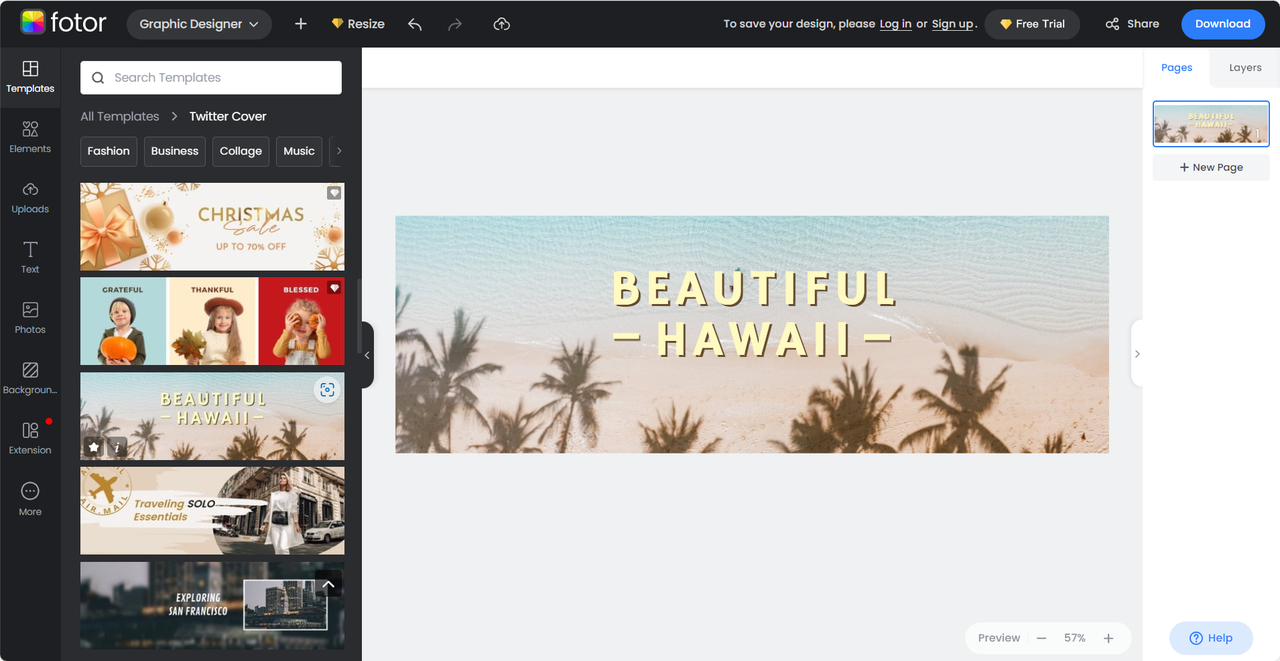Click the undo arrow icon

pyautogui.click(x=415, y=24)
